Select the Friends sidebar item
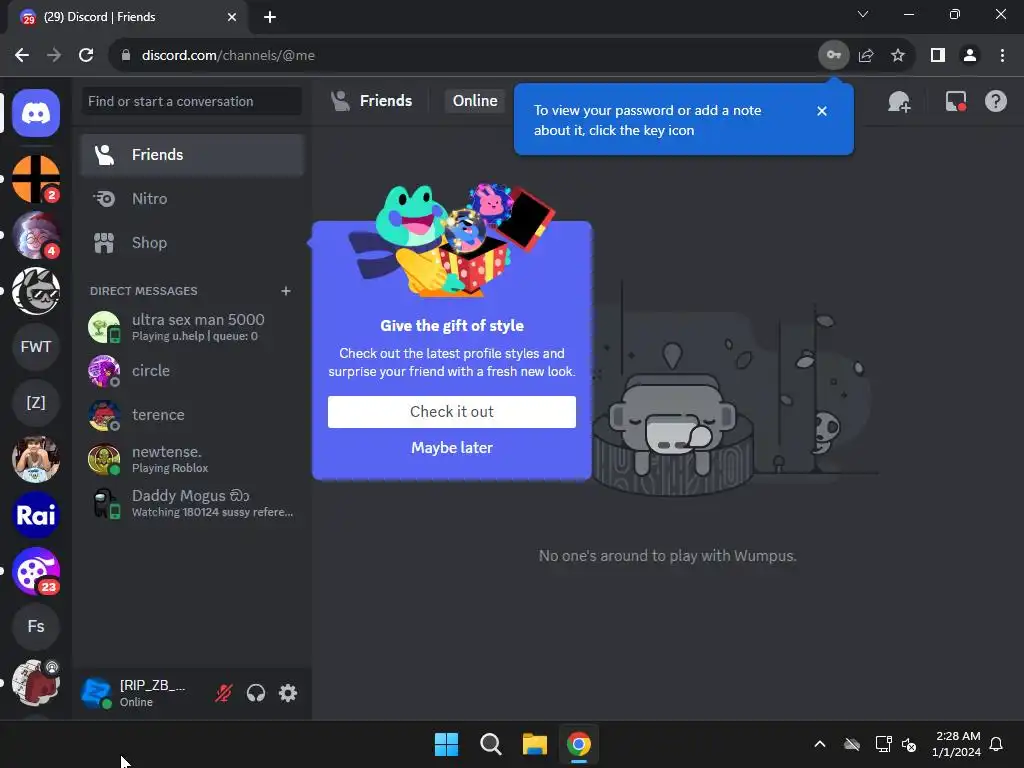Screen dimensions: 1024x768 click(193, 155)
